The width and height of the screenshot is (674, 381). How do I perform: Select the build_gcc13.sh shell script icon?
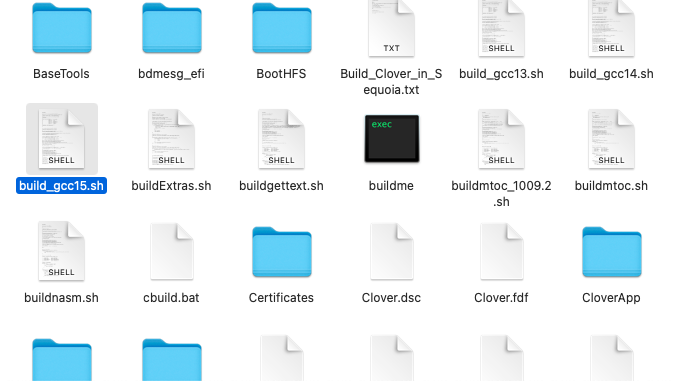502,28
